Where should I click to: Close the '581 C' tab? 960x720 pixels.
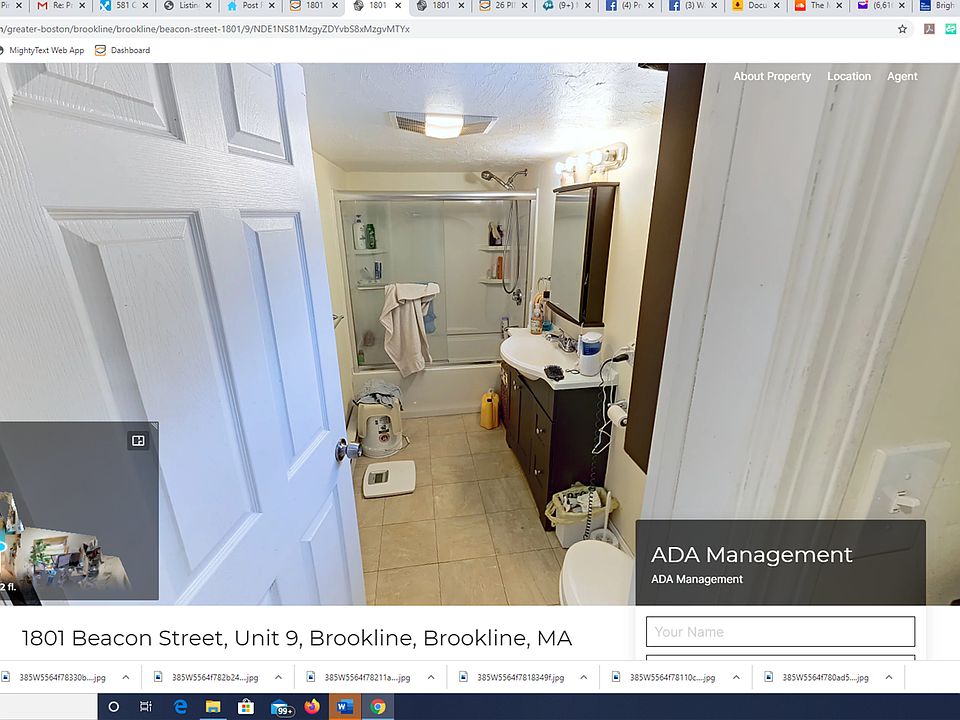[145, 6]
